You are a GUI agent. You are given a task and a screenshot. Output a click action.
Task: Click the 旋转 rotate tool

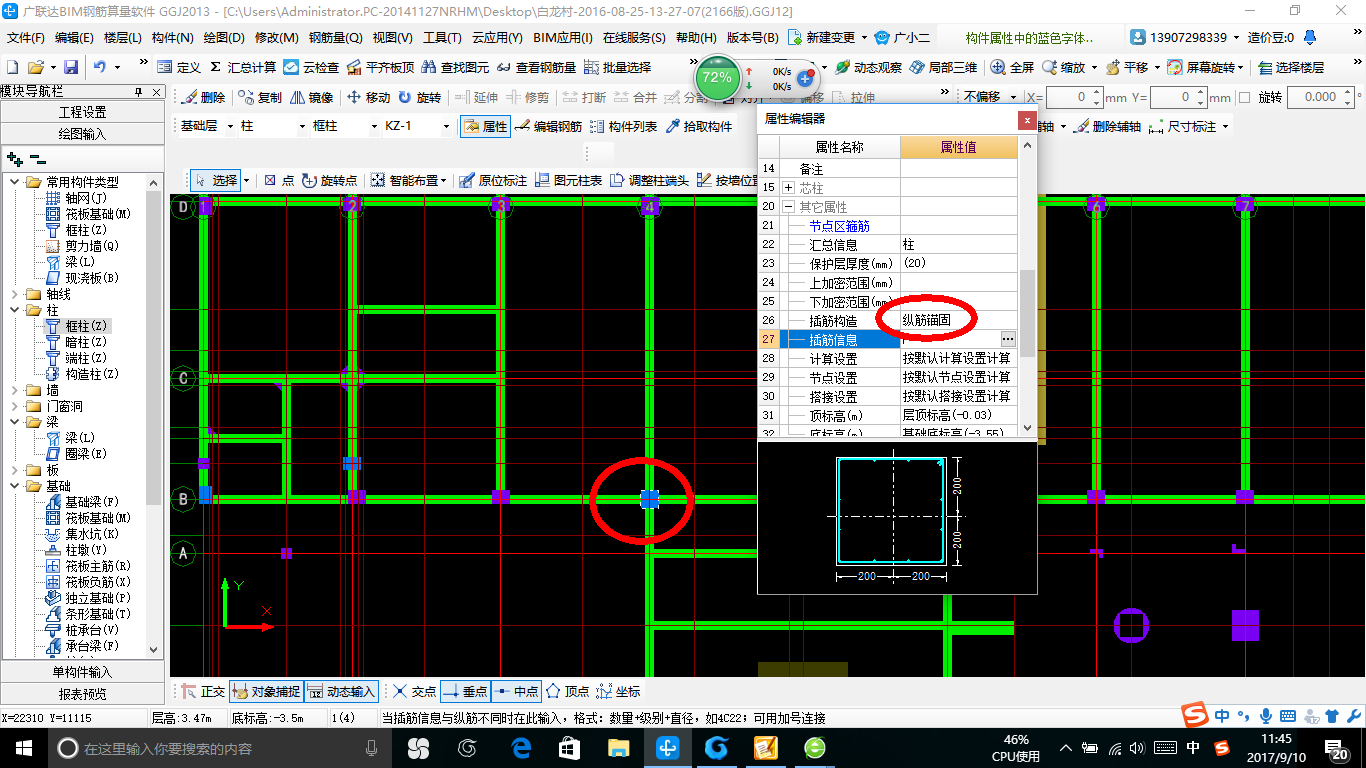pyautogui.click(x=419, y=97)
